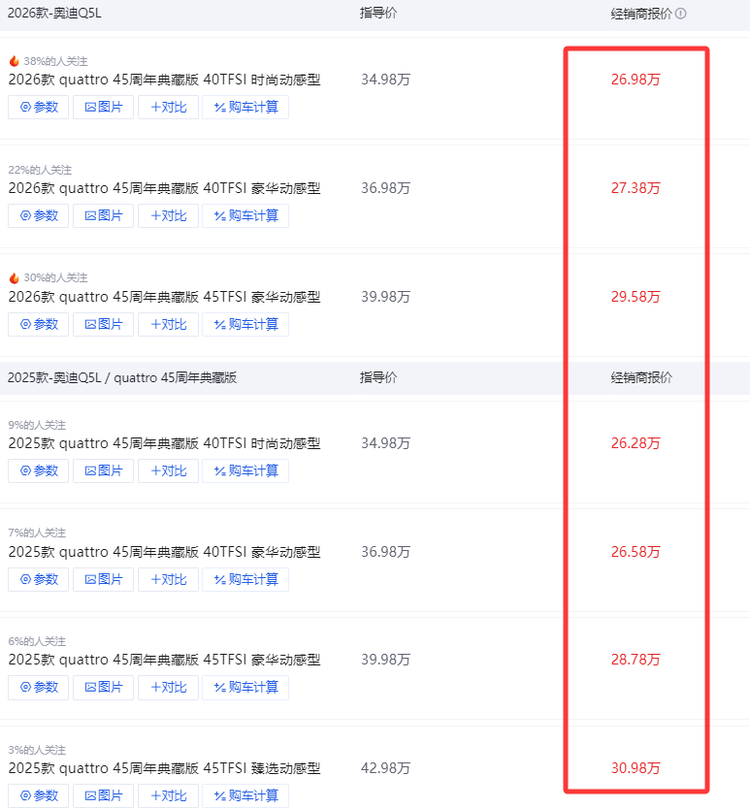Open 购车计算 for 2025款 45TFSI 豪华动感型
This screenshot has width=750, height=809.
pyautogui.click(x=245, y=687)
